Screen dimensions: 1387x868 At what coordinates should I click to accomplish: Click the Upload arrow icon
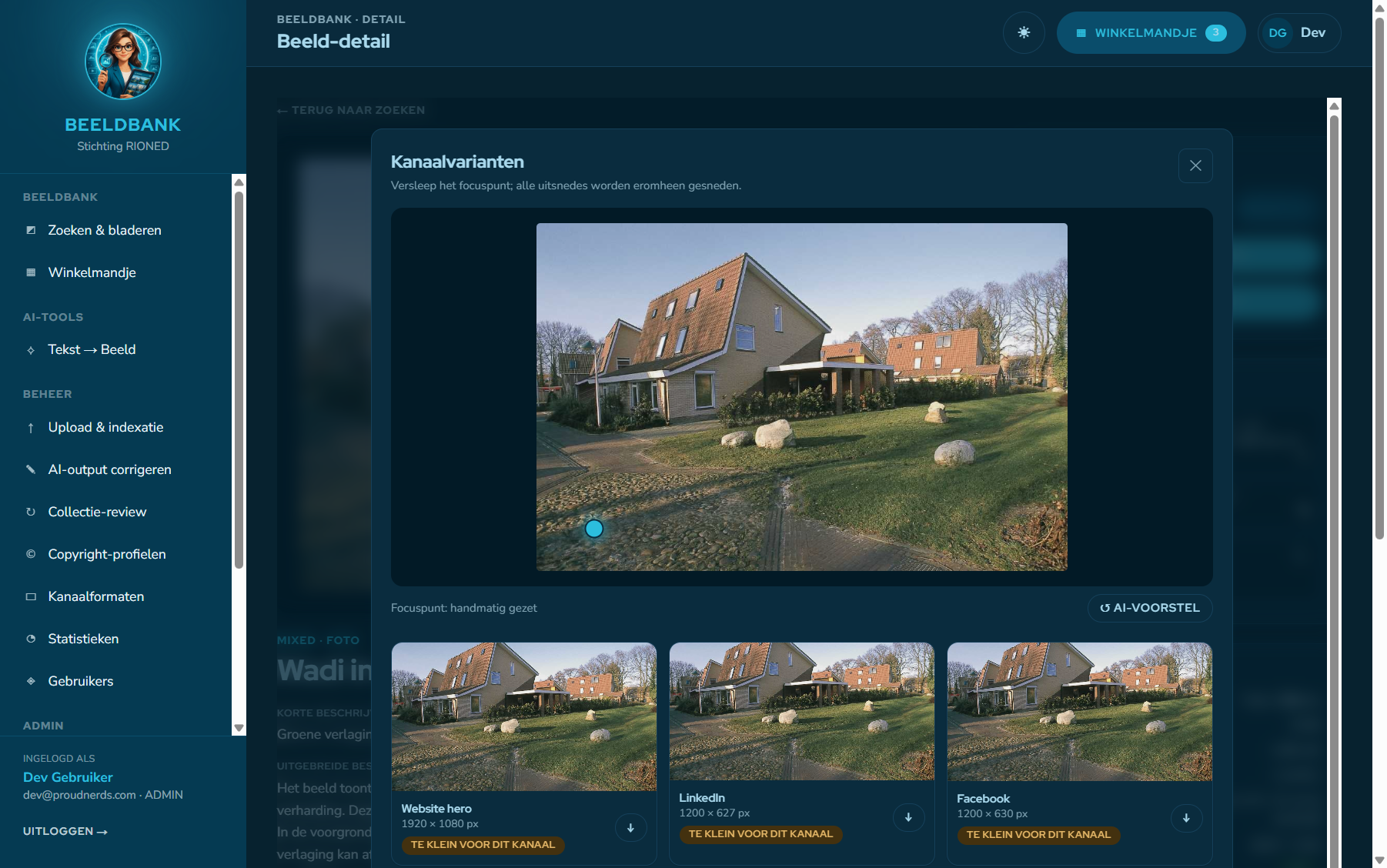[x=31, y=428]
